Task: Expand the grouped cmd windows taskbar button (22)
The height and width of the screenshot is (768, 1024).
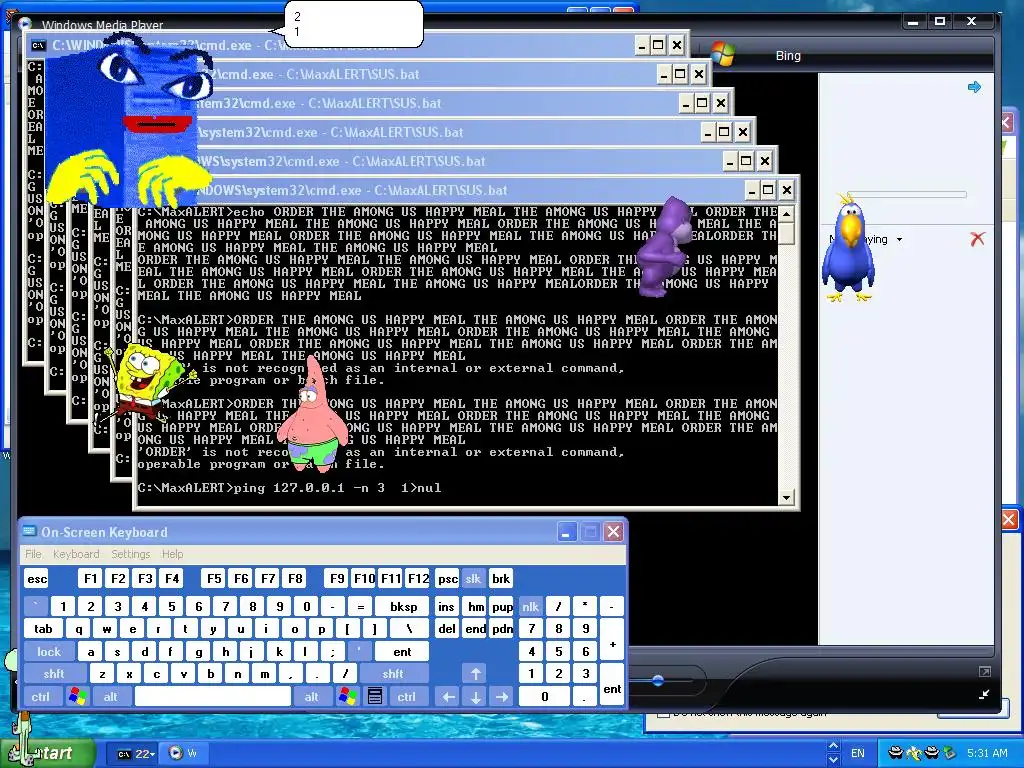Action: tap(133, 754)
